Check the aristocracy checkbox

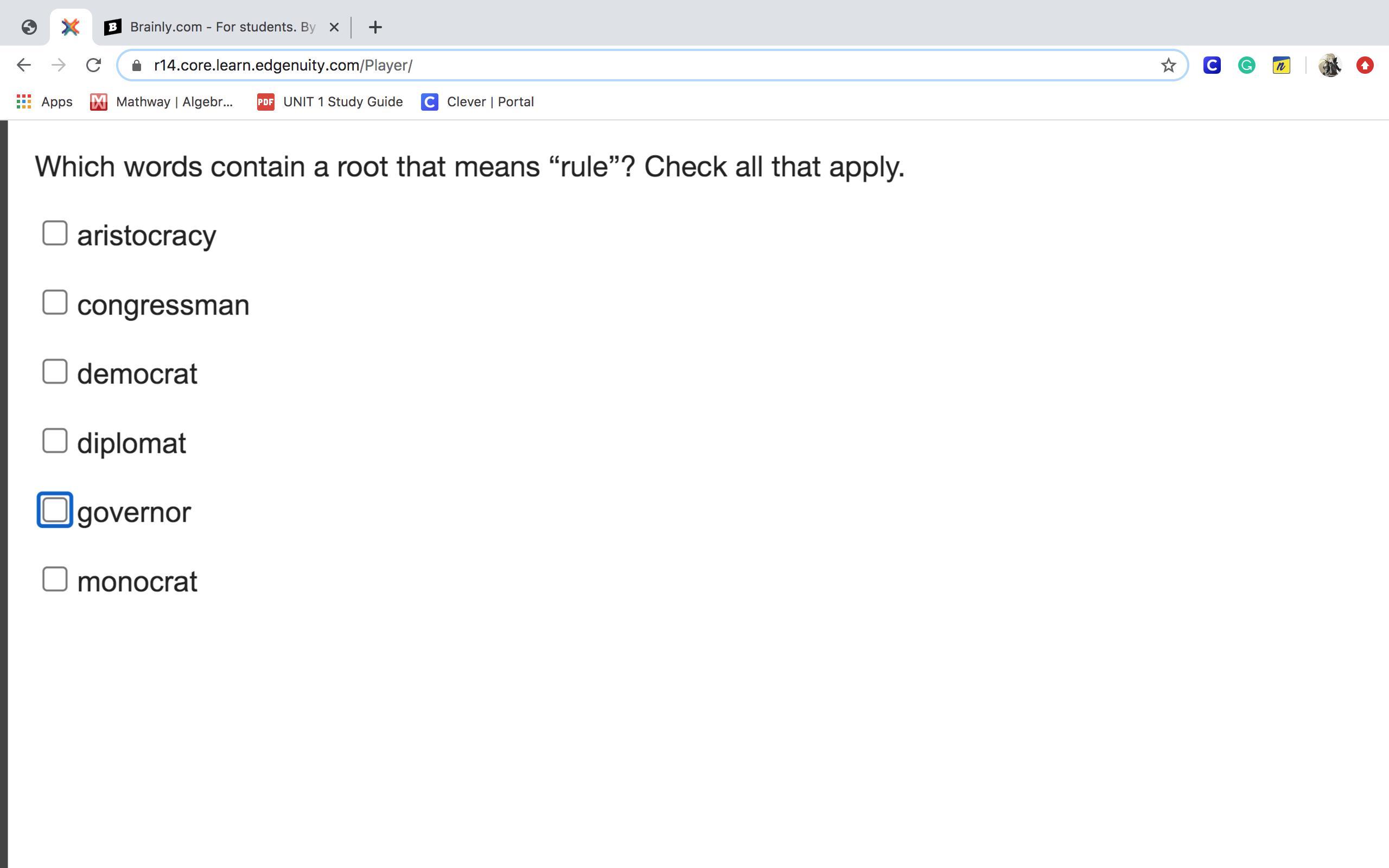point(55,234)
